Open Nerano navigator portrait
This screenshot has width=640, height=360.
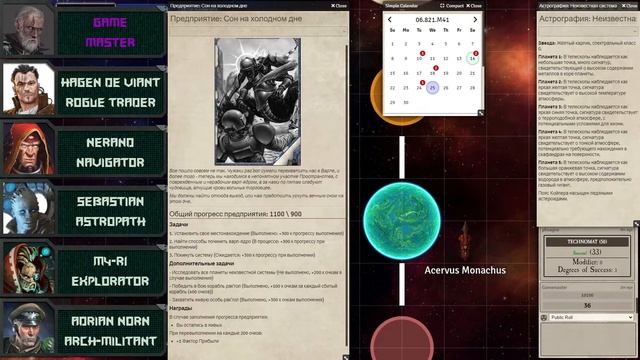pos(29,149)
